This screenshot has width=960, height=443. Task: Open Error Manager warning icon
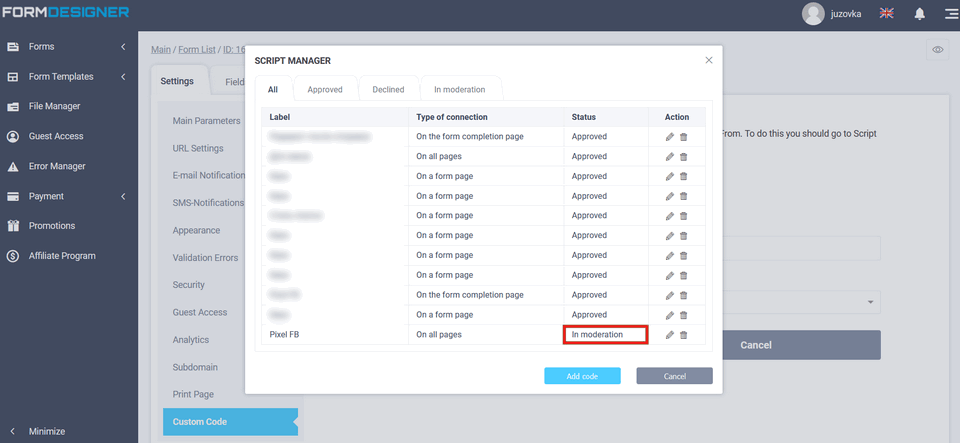point(12,166)
